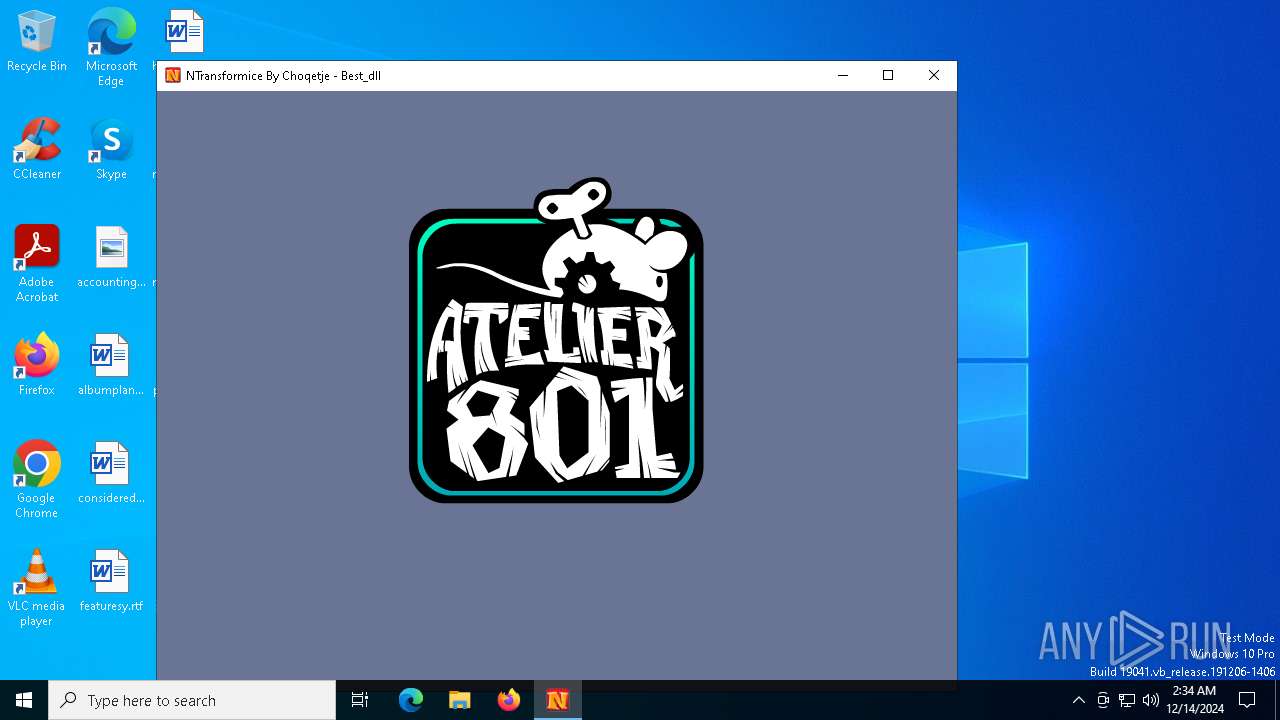
Task: Show hidden system tray icons
Action: point(1078,700)
